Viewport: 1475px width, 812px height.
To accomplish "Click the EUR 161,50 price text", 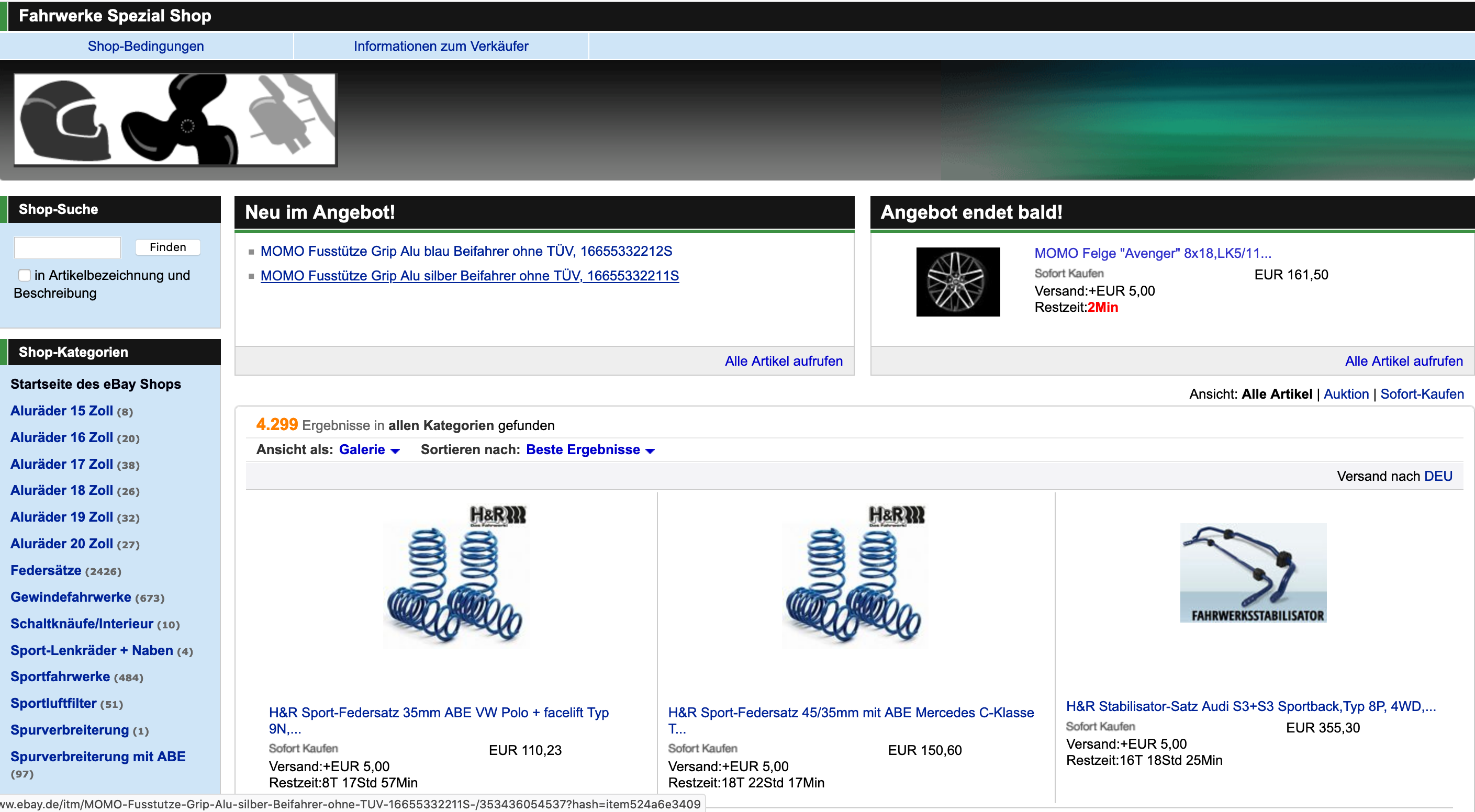I will click(x=1291, y=275).
